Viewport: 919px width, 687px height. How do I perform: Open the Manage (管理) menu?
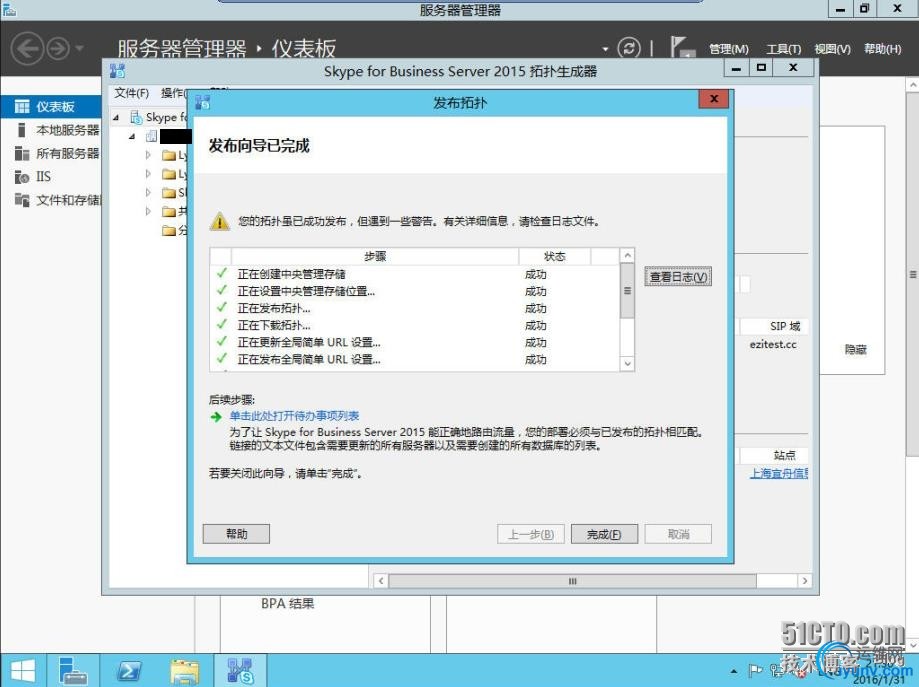coord(729,49)
